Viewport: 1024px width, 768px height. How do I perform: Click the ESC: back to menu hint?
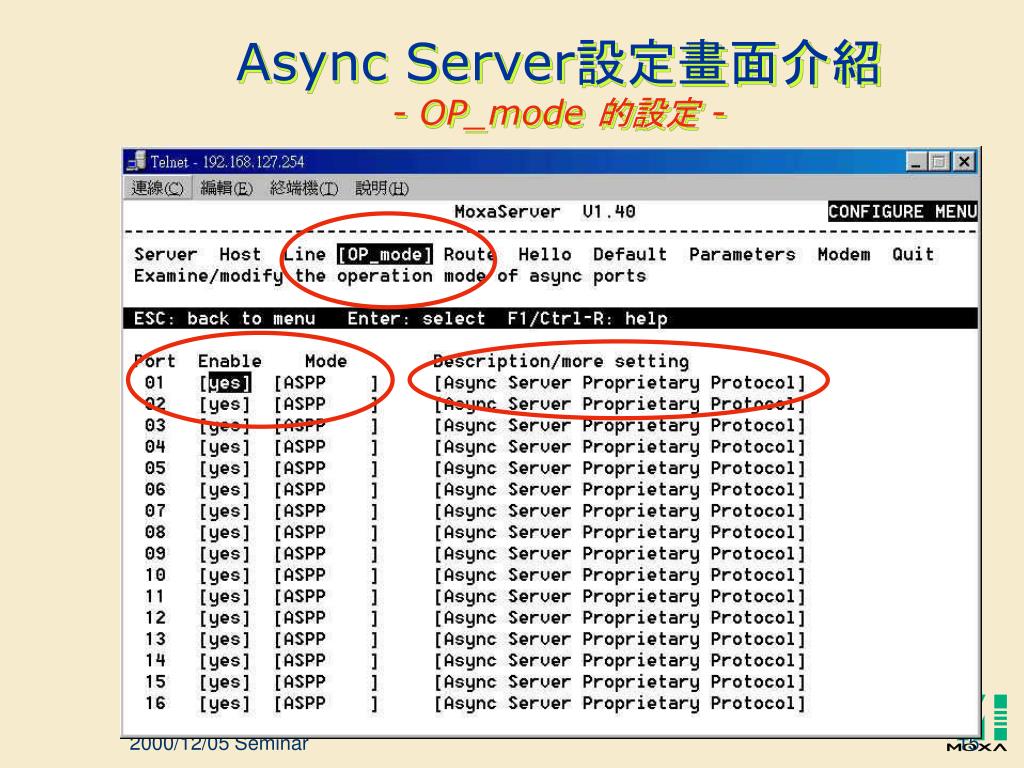tap(225, 319)
